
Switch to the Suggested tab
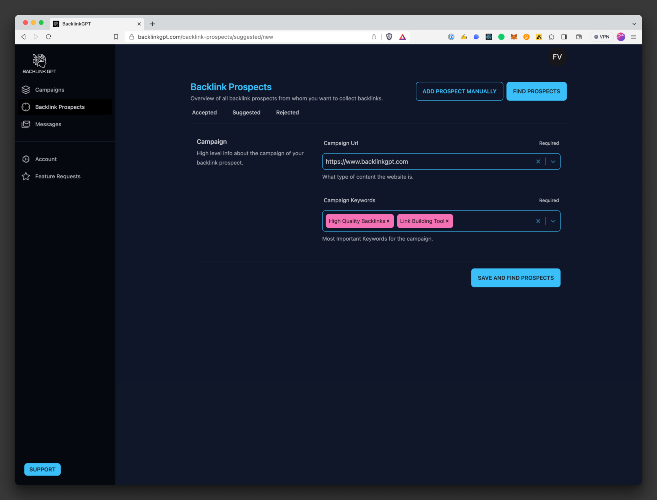coord(246,112)
